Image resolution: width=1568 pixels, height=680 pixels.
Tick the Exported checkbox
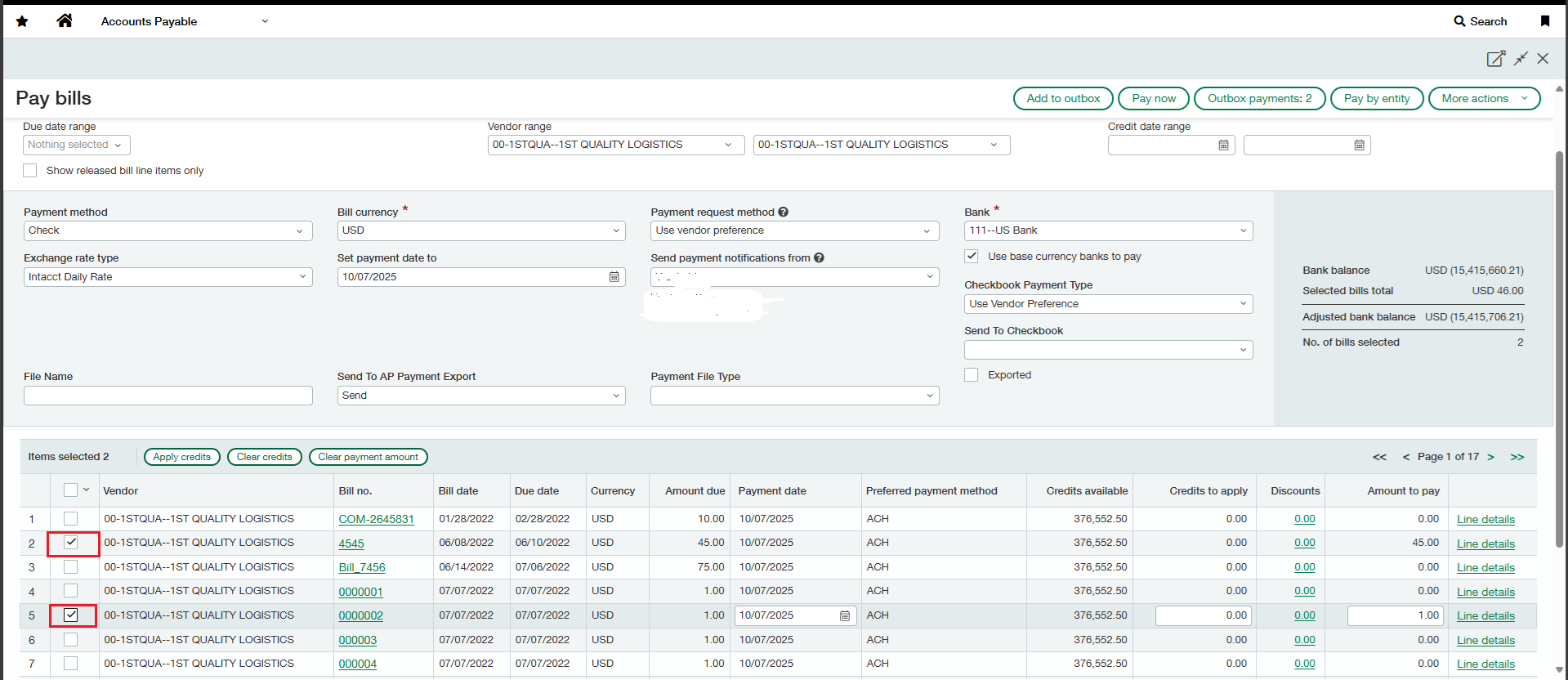click(972, 375)
